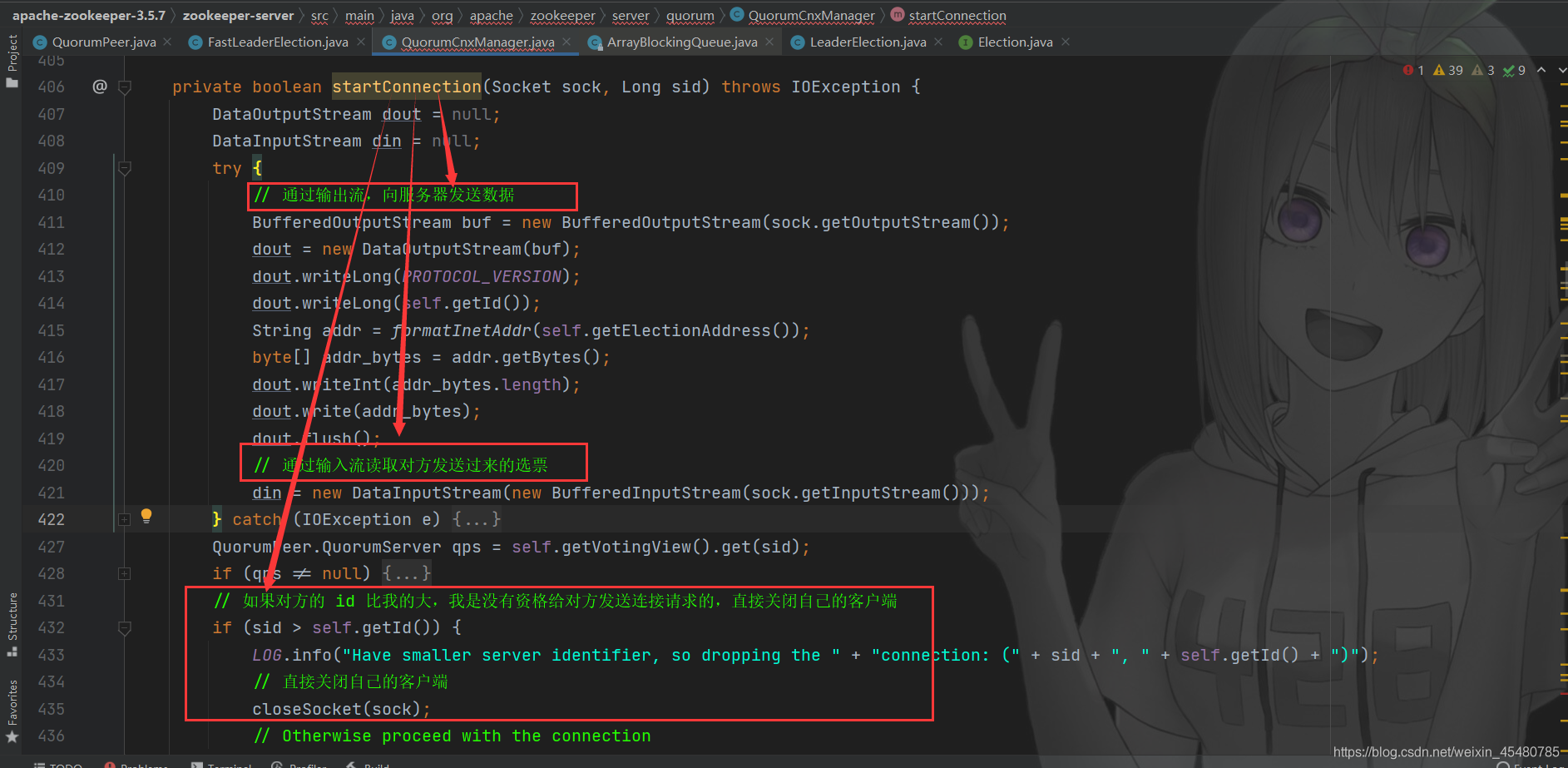This screenshot has width=1568, height=768.
Task: Click the quorum breadcrumb
Action: [x=690, y=15]
